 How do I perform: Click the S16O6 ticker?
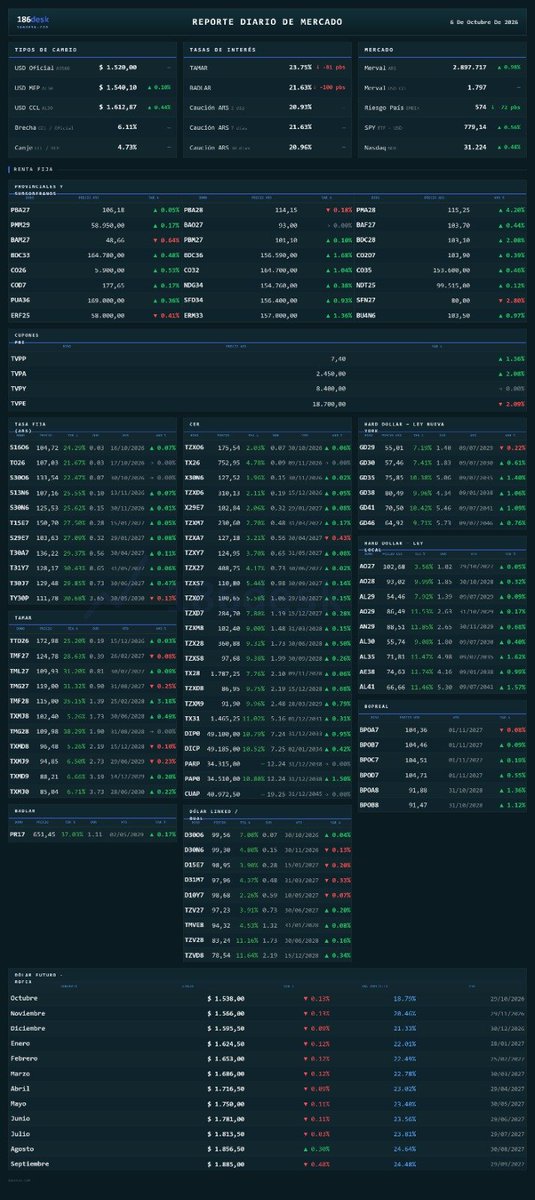coord(20,448)
